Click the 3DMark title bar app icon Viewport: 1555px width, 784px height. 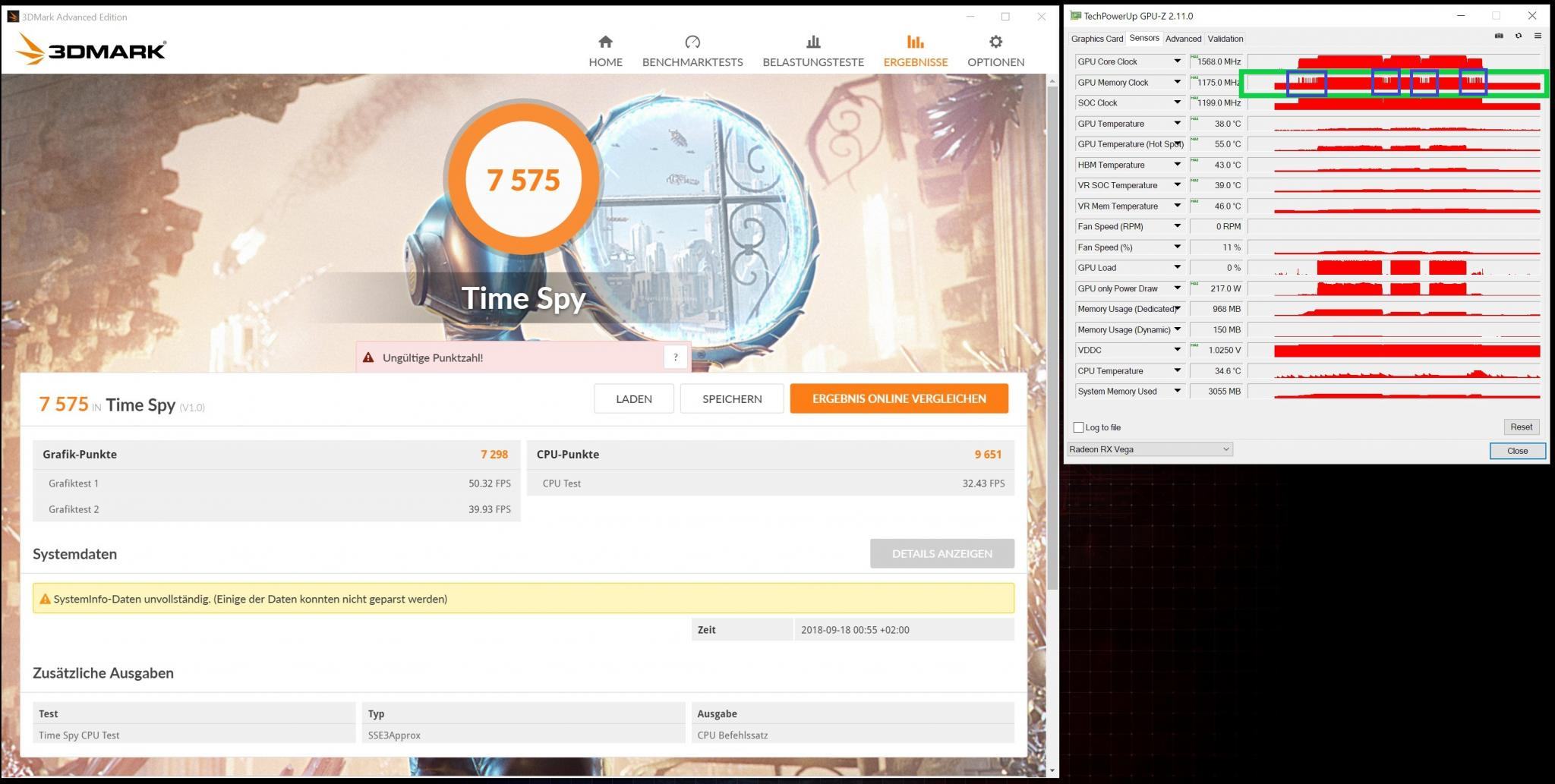click(x=13, y=16)
